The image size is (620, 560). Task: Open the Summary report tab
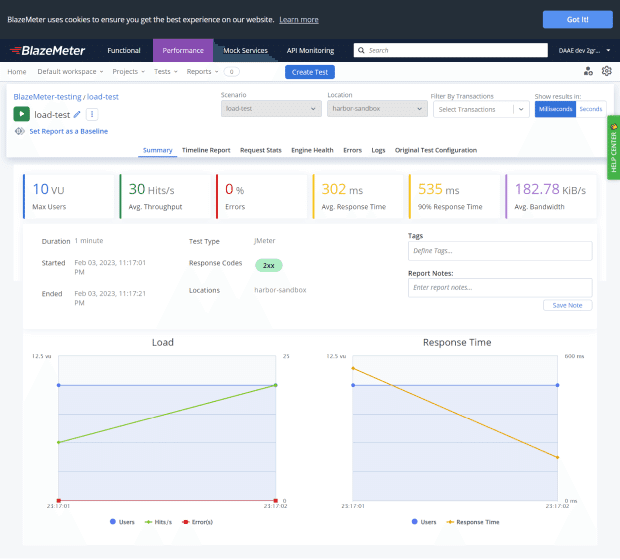157,150
